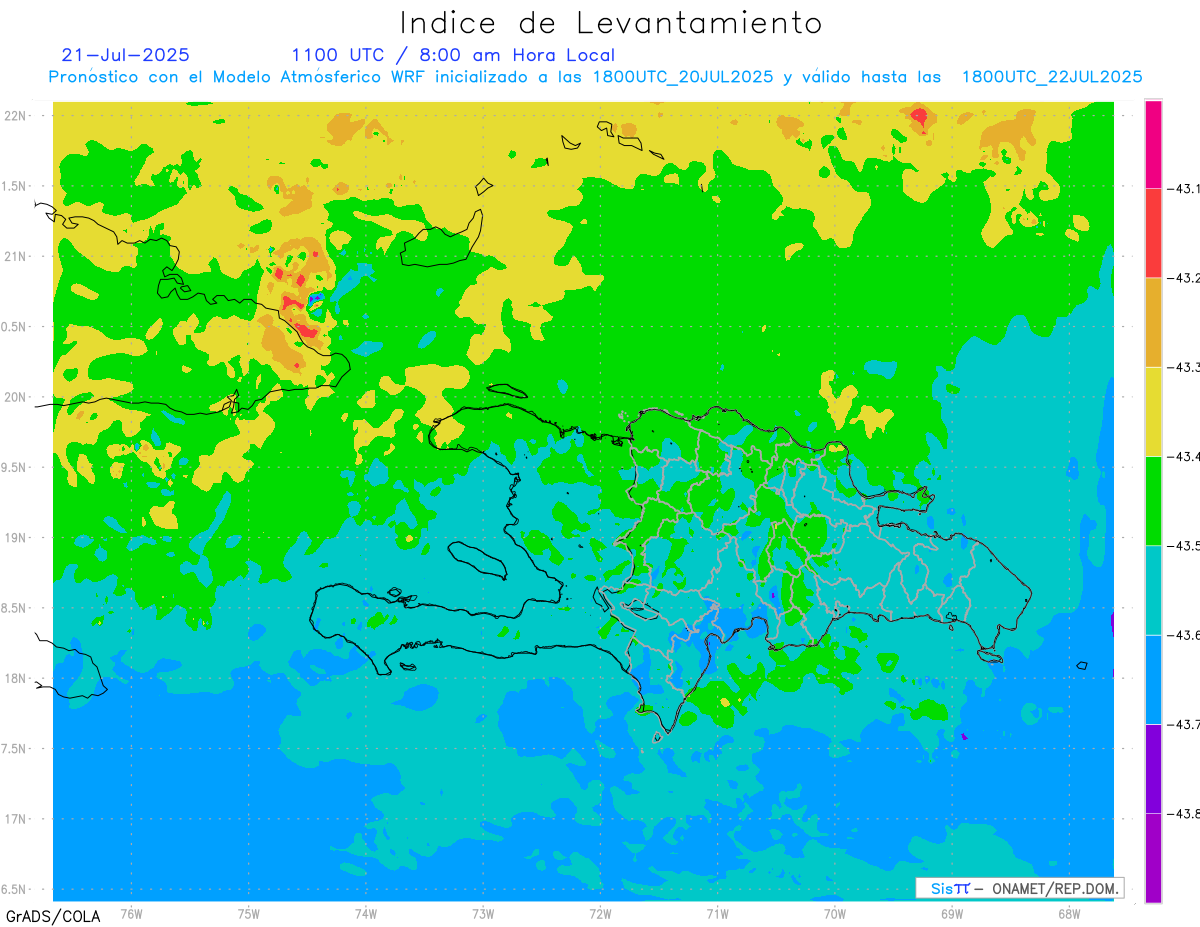1200x927 pixels.
Task: Pick the yellow swatch in the legend
Action: [x=1153, y=411]
